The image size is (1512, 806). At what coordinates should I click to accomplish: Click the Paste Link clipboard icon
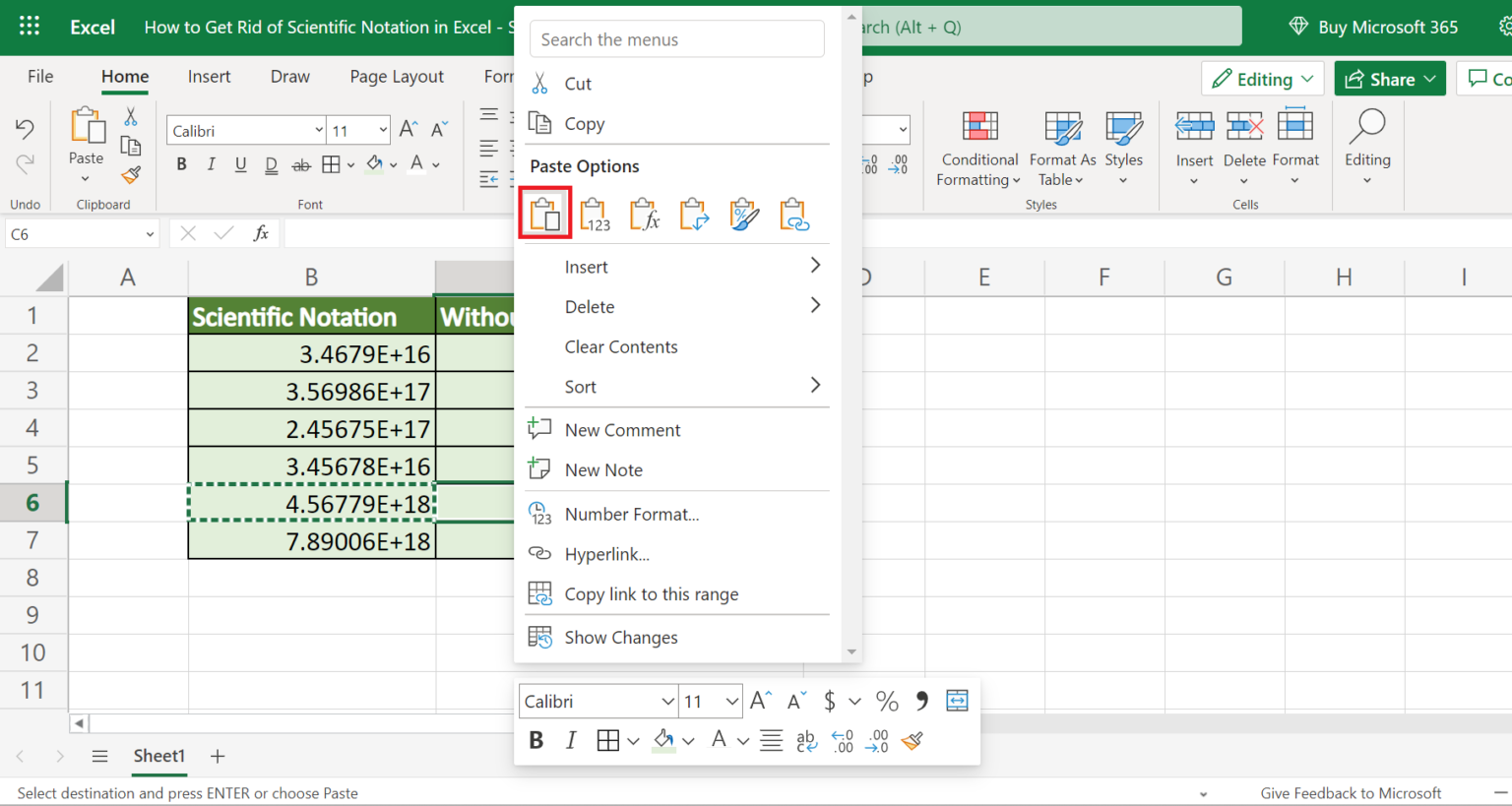pyautogui.click(x=794, y=213)
